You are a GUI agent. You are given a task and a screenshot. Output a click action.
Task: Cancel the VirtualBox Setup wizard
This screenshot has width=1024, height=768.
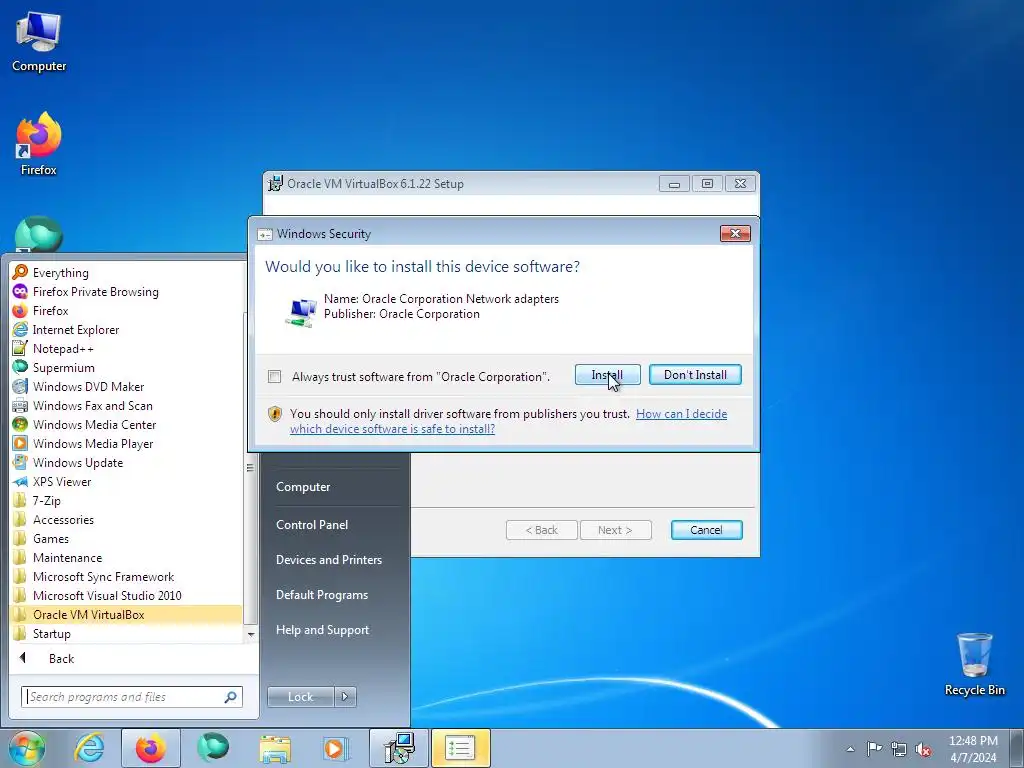point(707,530)
